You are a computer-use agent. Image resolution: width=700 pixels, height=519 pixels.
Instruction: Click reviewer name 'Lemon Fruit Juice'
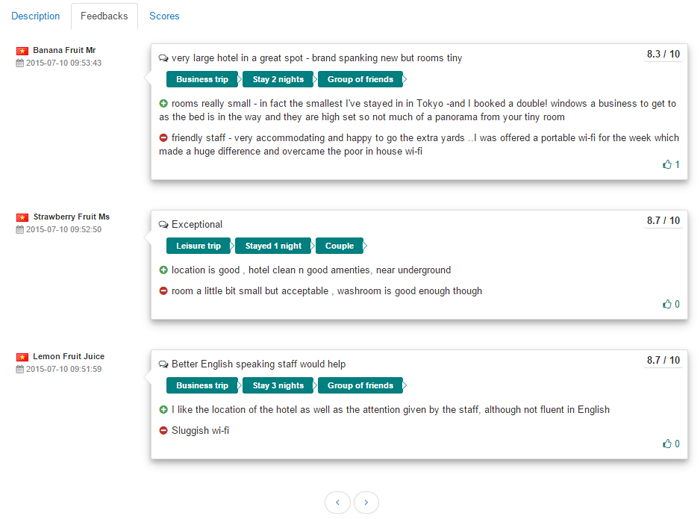tap(69, 357)
